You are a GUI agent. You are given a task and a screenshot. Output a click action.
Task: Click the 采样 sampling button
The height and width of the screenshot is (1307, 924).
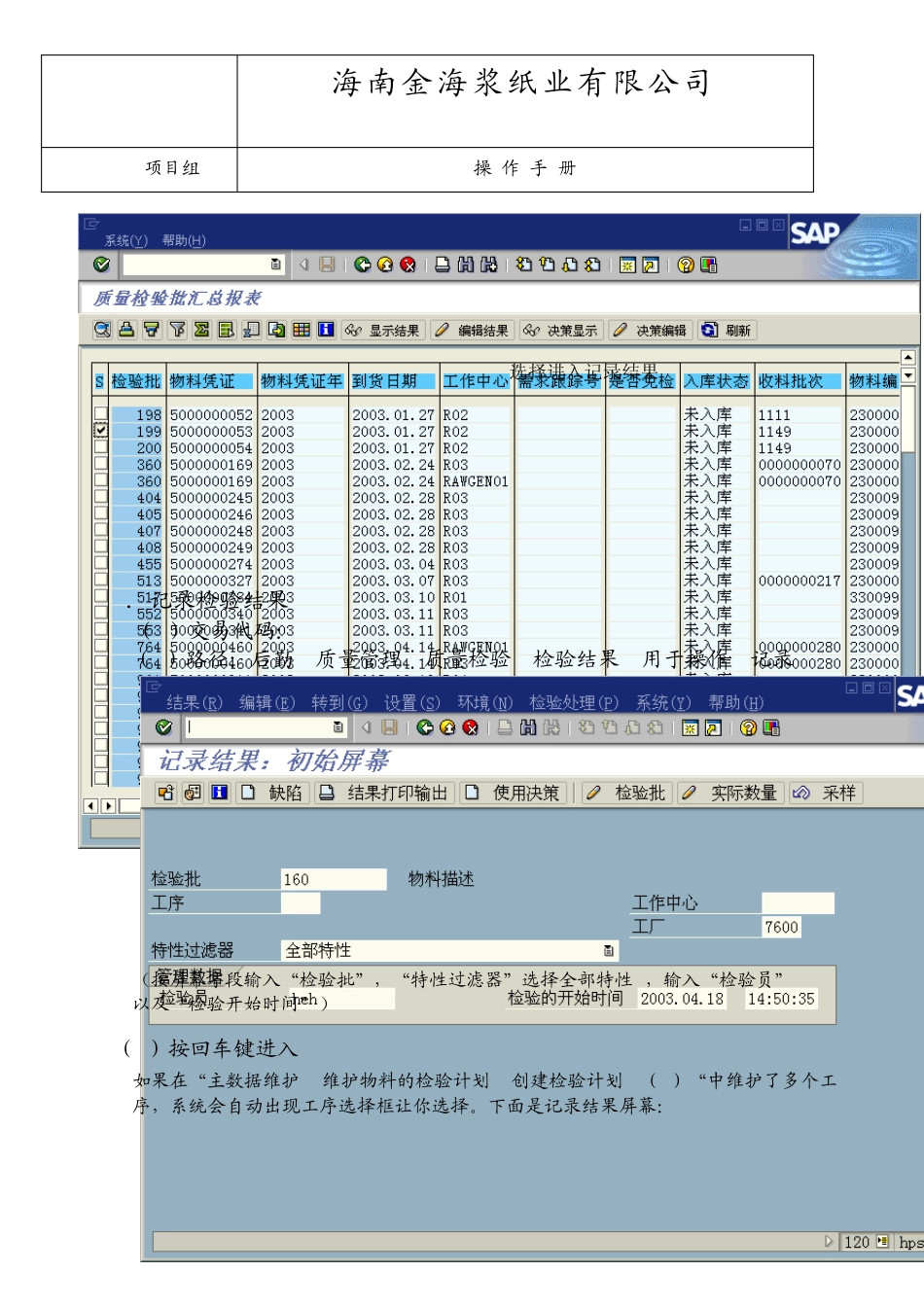[827, 793]
